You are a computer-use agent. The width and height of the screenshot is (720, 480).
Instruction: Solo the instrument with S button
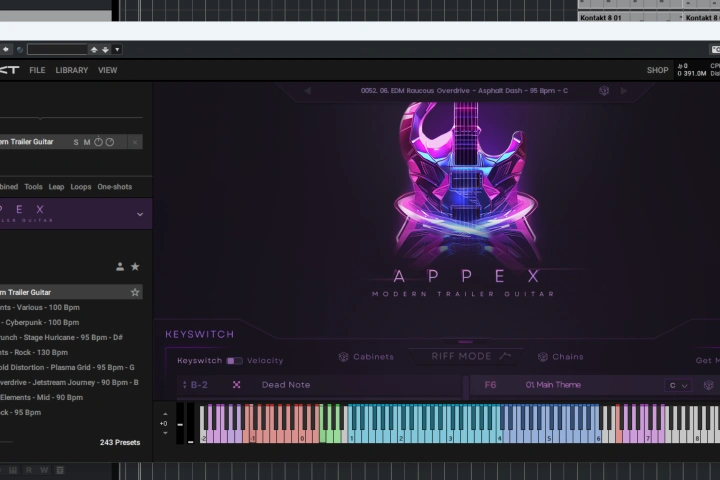[76, 142]
